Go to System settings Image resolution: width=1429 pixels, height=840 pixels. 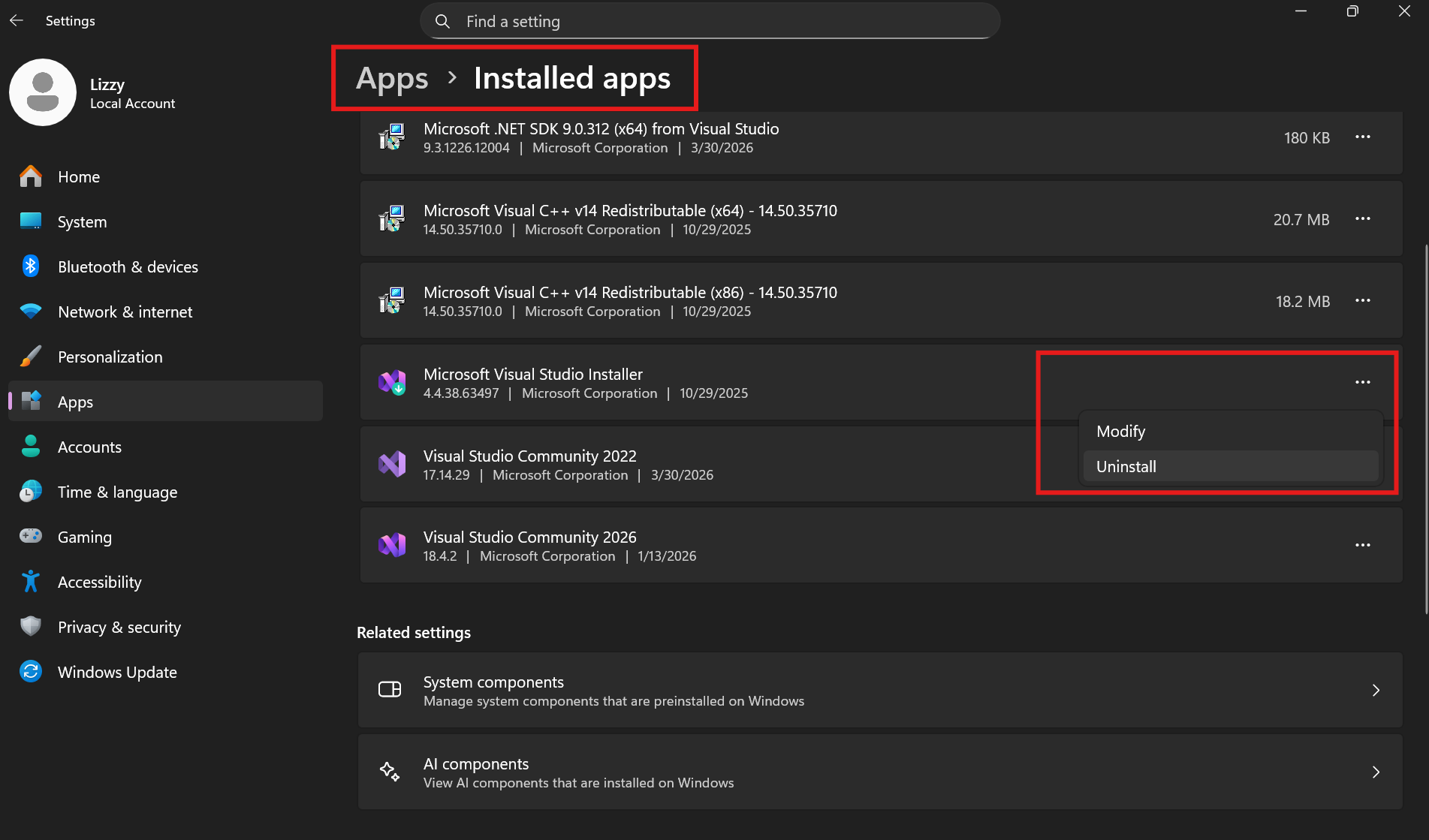coord(165,221)
